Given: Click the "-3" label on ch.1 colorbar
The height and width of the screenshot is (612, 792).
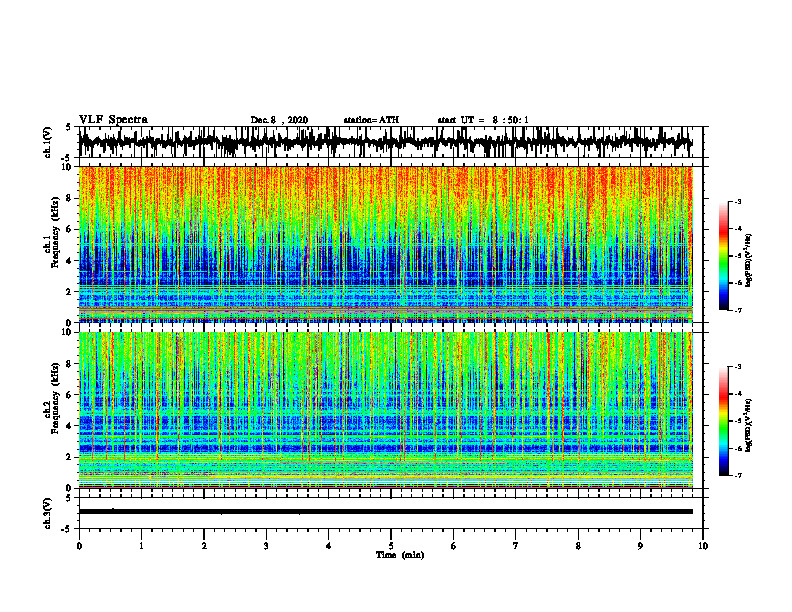Looking at the screenshot, I should pyautogui.click(x=737, y=201).
